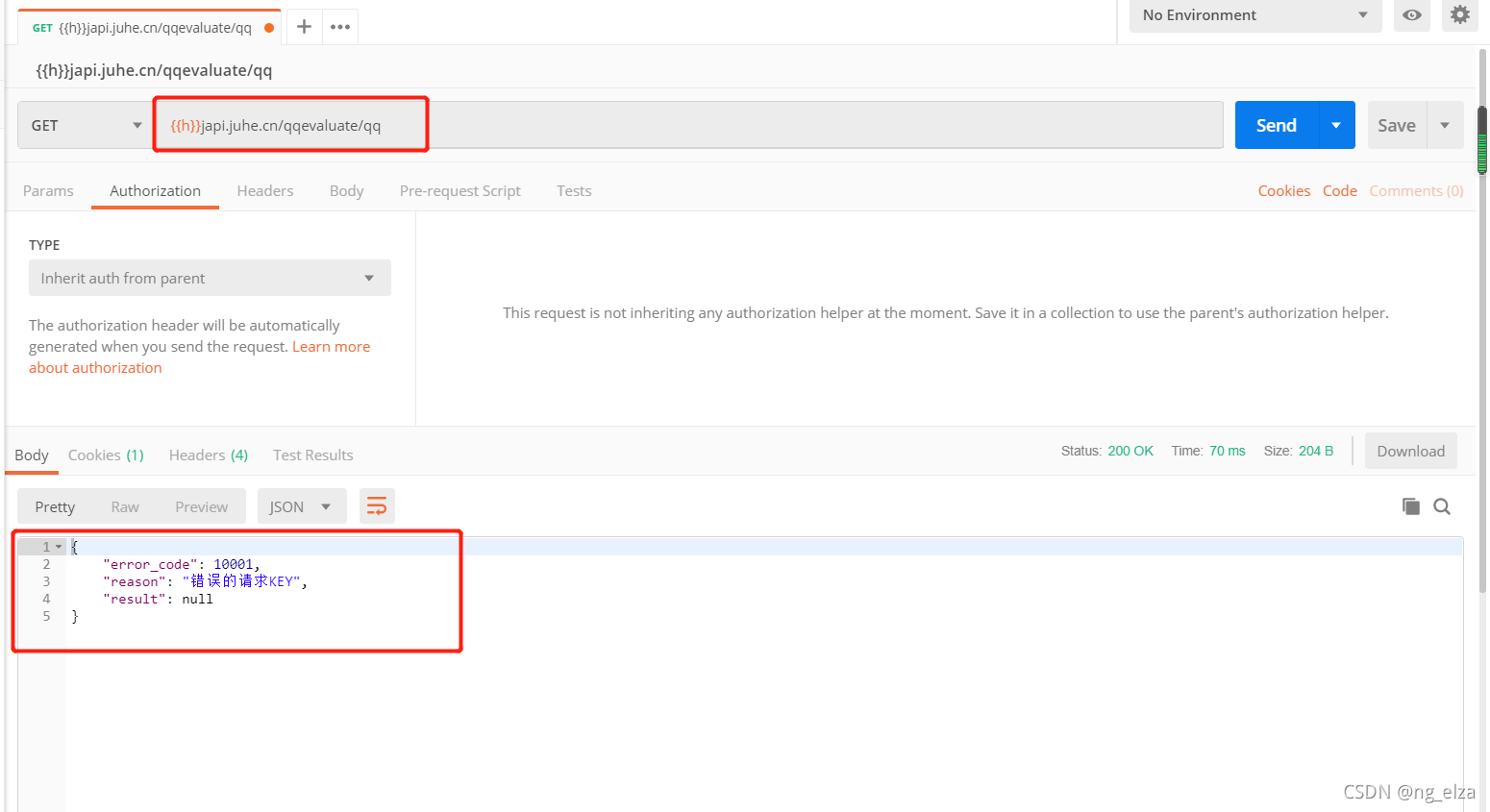This screenshot has height=812, width=1490.
Task: Open the GET method dropdown
Action: pyautogui.click(x=86, y=125)
